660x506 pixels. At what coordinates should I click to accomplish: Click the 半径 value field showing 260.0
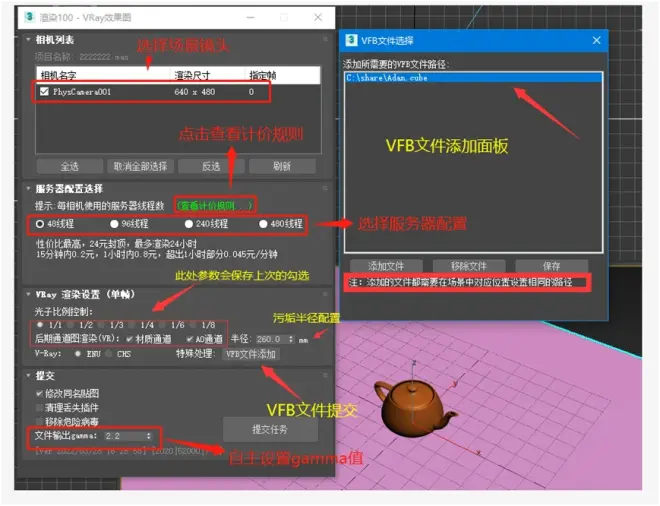[271, 339]
